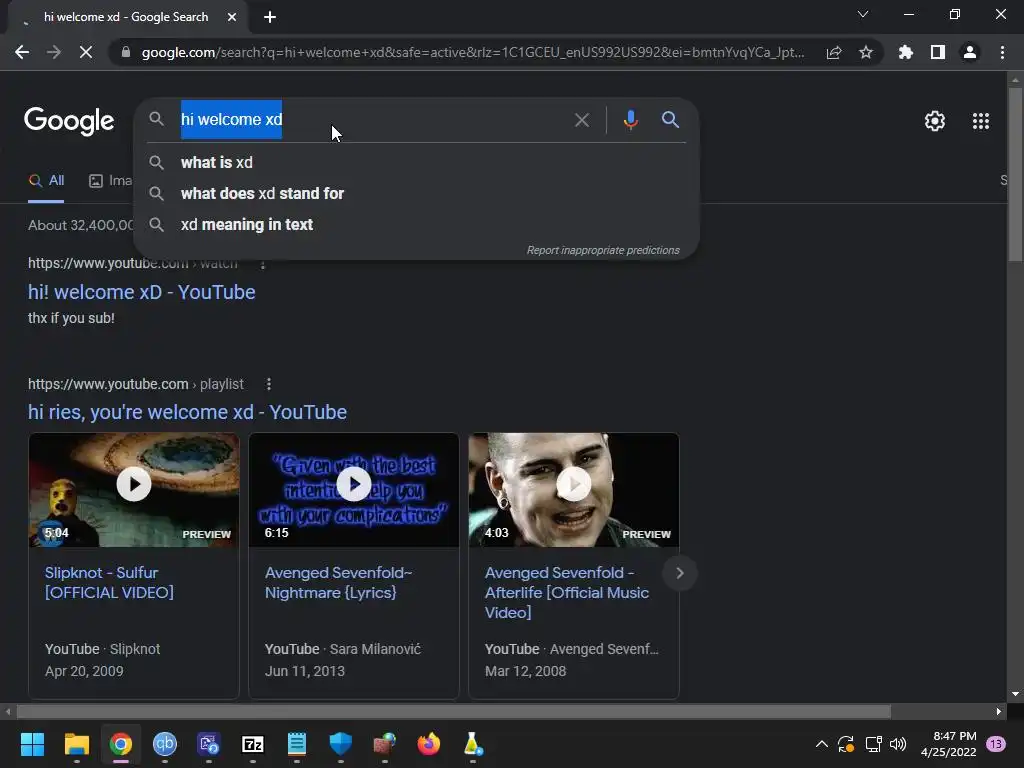The image size is (1024, 768).
Task: Stop the page loading with the X button
Action: pos(86,52)
